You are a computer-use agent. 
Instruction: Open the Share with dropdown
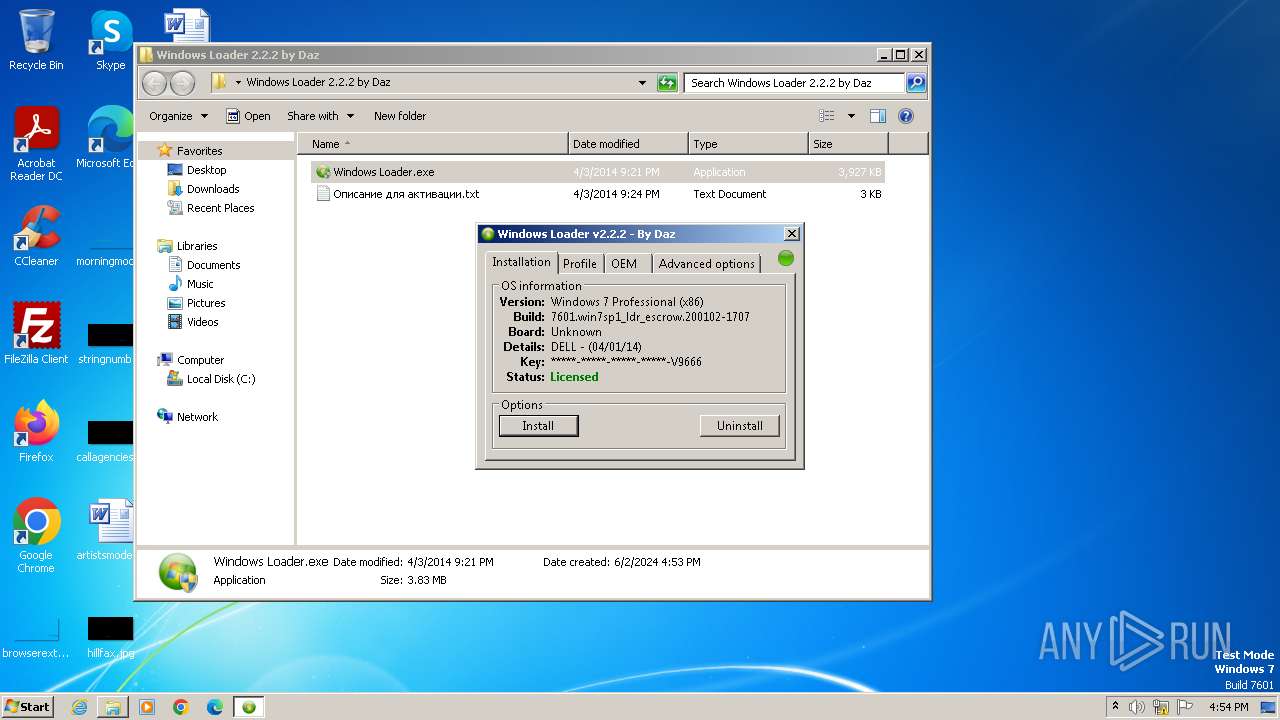pyautogui.click(x=320, y=116)
